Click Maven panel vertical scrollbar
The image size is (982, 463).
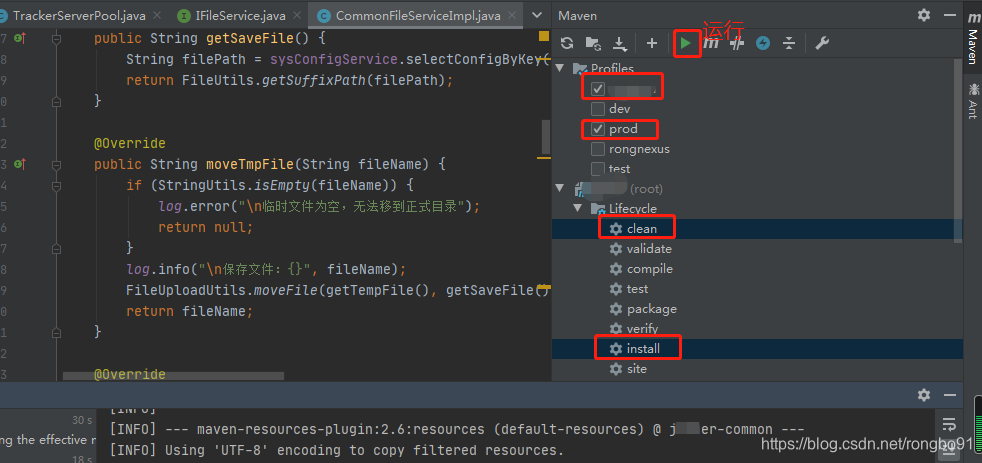click(958, 150)
